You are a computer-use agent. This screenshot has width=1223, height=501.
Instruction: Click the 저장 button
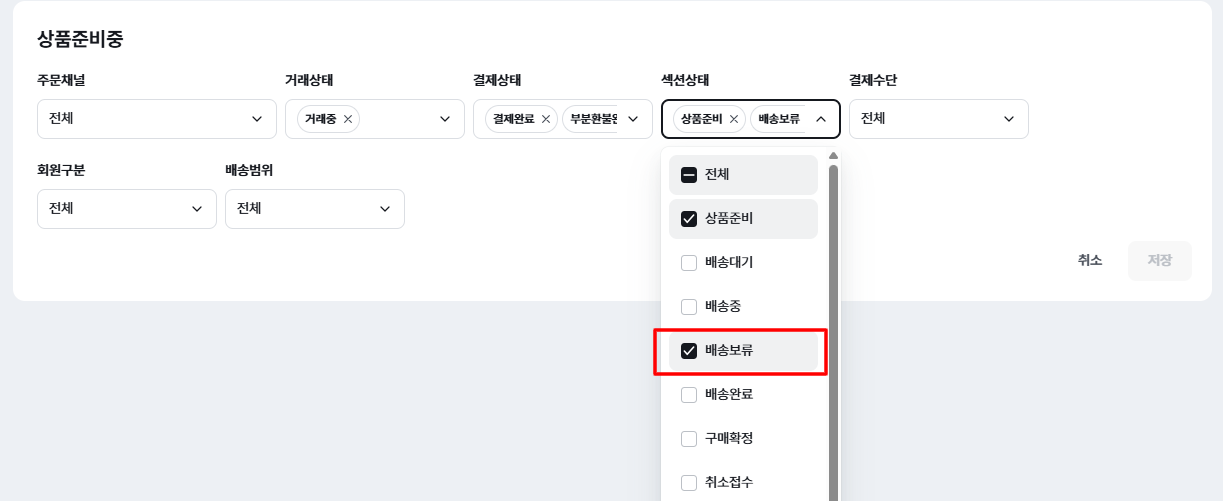[1159, 261]
